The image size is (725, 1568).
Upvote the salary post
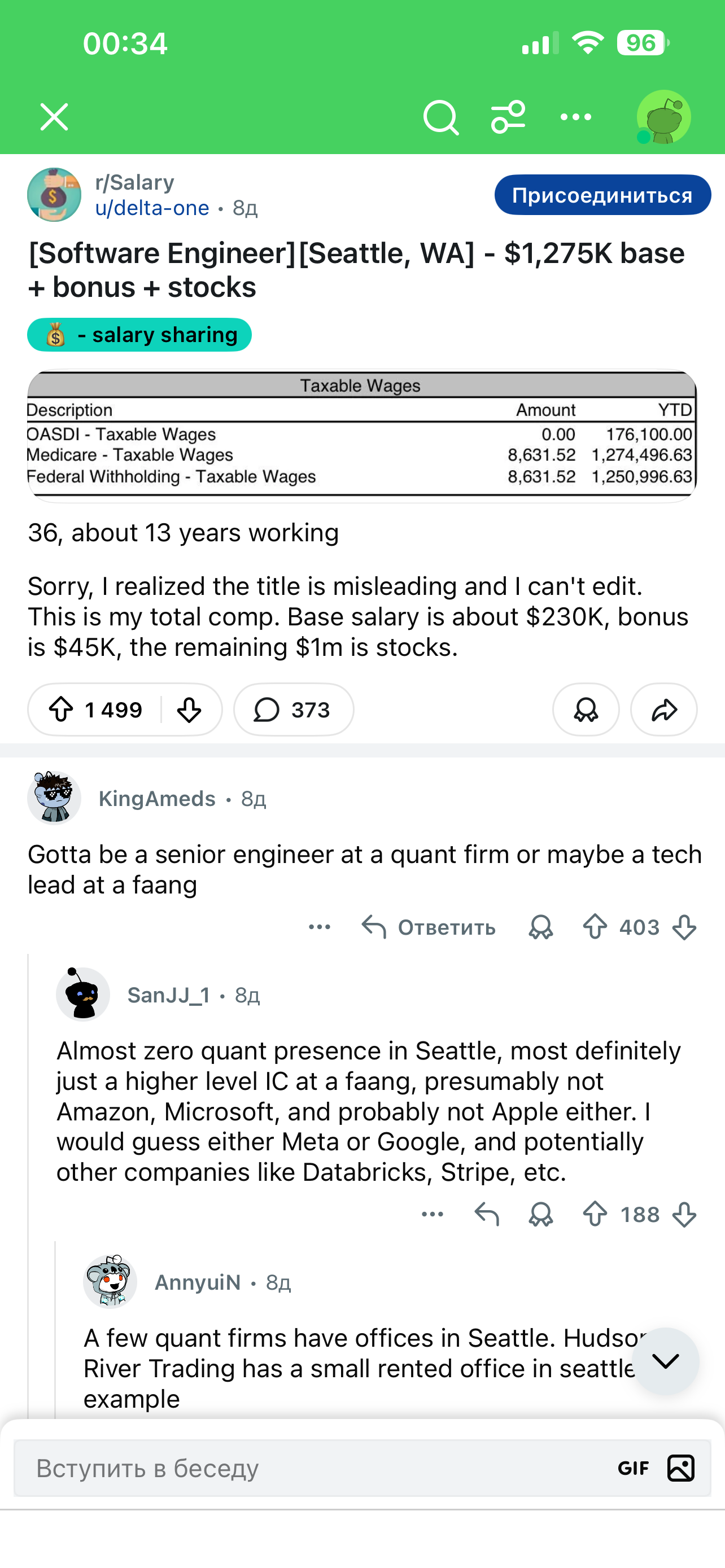[61, 709]
